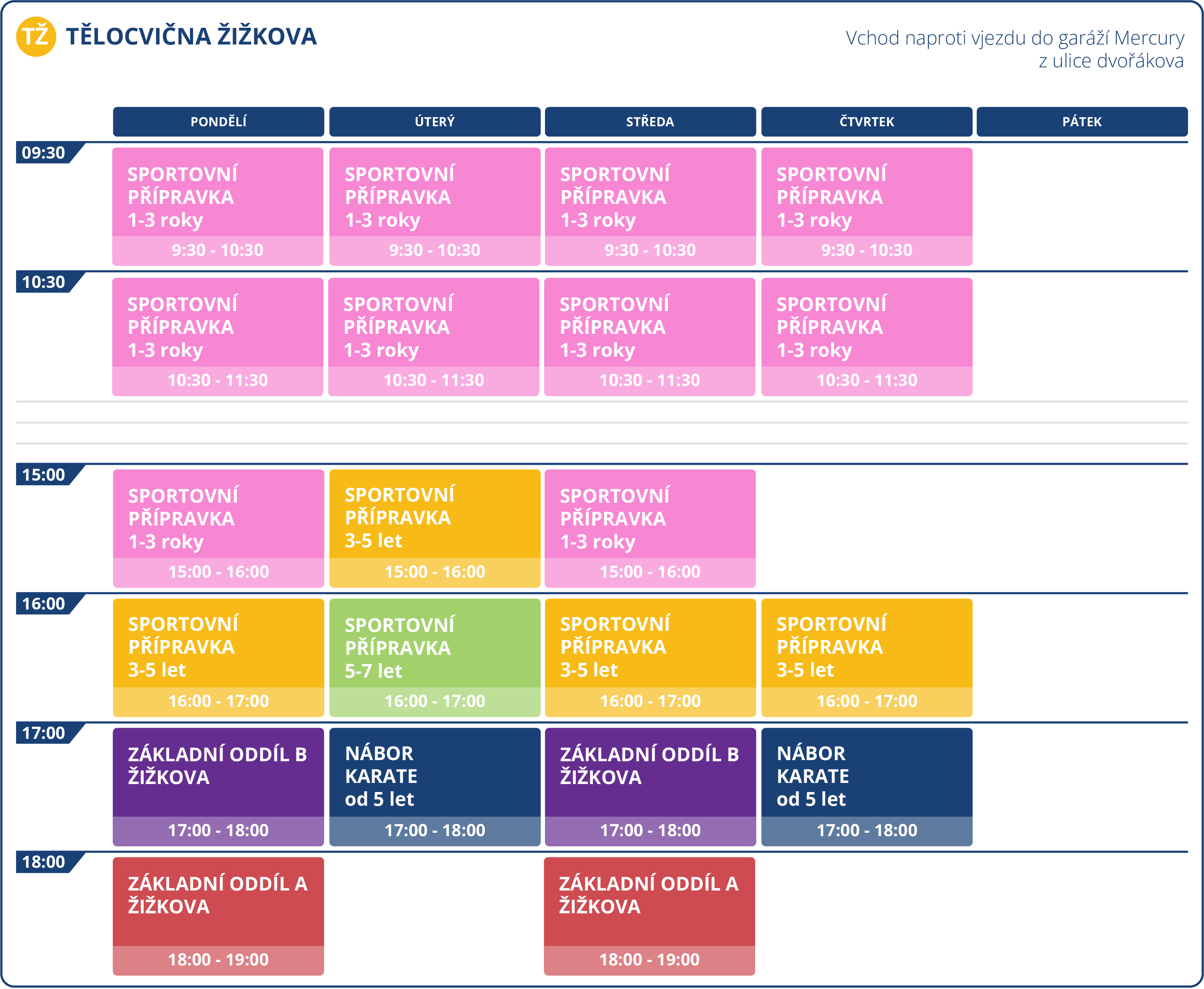1204x989 pixels.
Task: Select the STŘEDA day header
Action: [x=650, y=121]
